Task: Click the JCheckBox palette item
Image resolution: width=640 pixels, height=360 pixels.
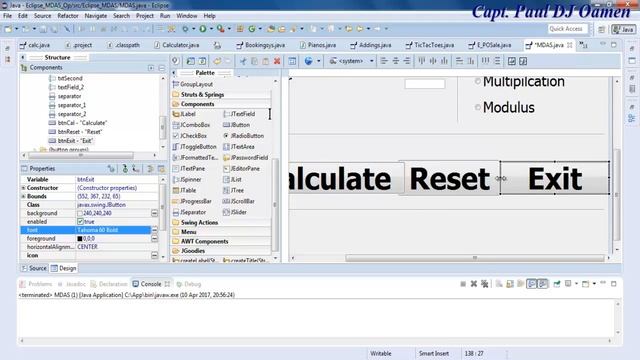Action: pyautogui.click(x=190, y=136)
